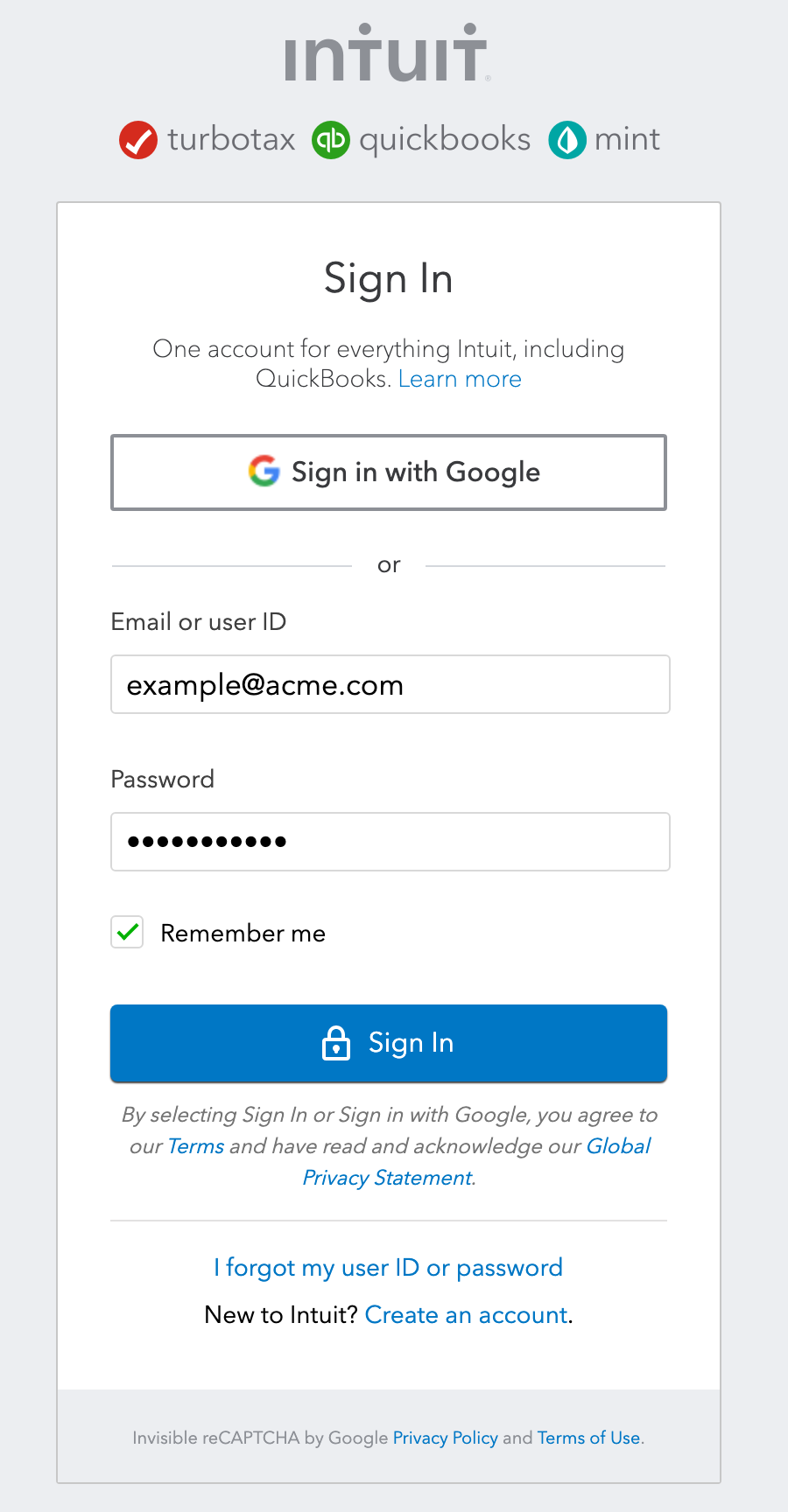Select the Sign in with Google button
Screen dimensions: 788x1512
389,472
